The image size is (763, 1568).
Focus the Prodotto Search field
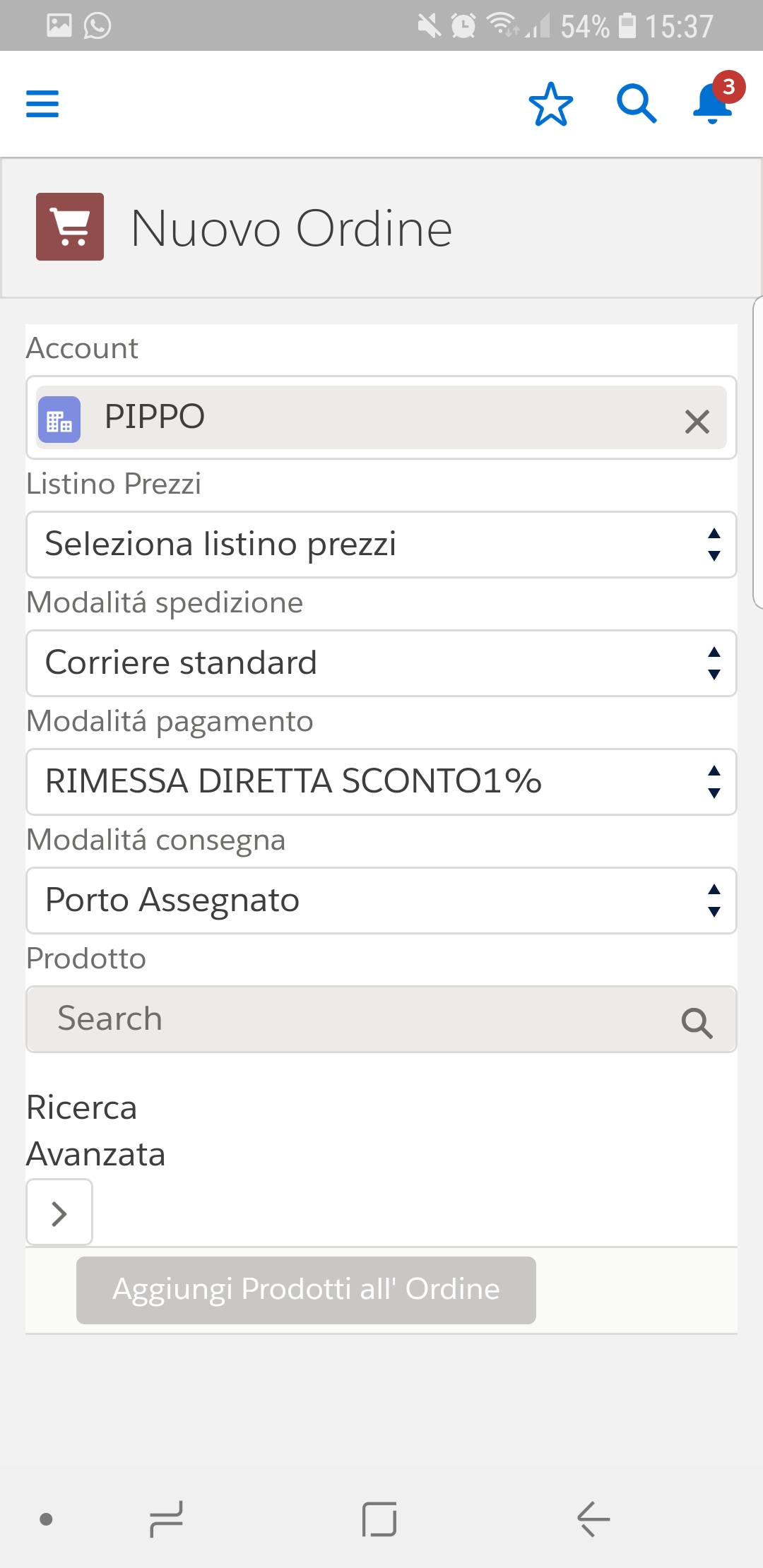tap(353, 1019)
